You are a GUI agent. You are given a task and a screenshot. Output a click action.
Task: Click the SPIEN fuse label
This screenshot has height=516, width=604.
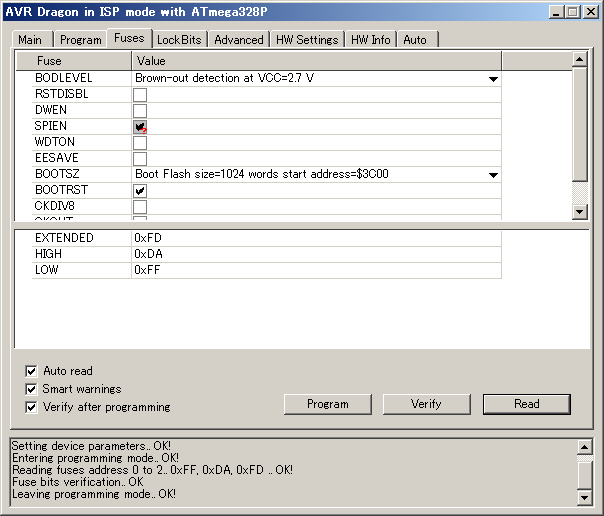click(50, 126)
